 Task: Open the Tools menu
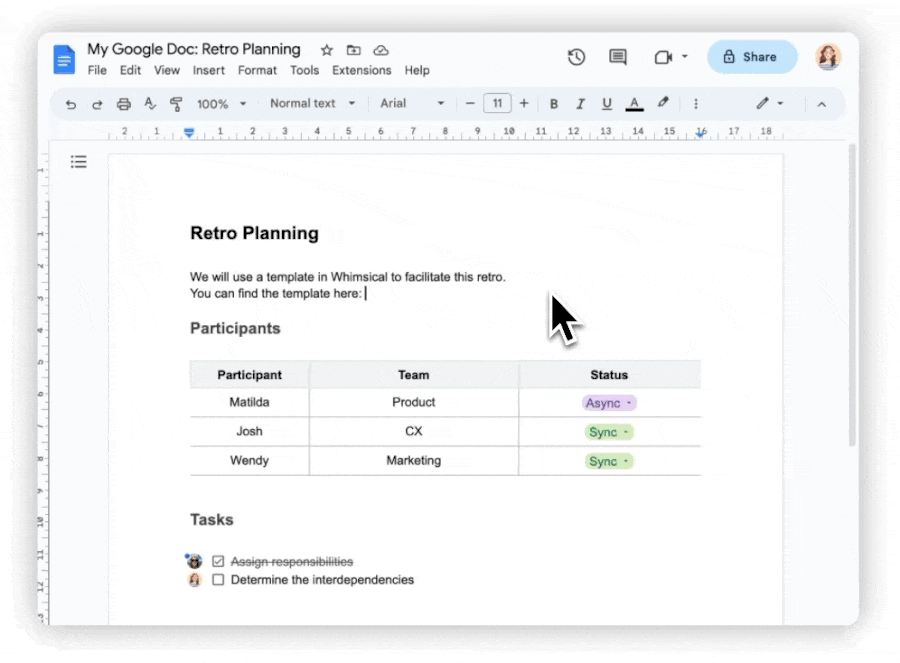[304, 70]
